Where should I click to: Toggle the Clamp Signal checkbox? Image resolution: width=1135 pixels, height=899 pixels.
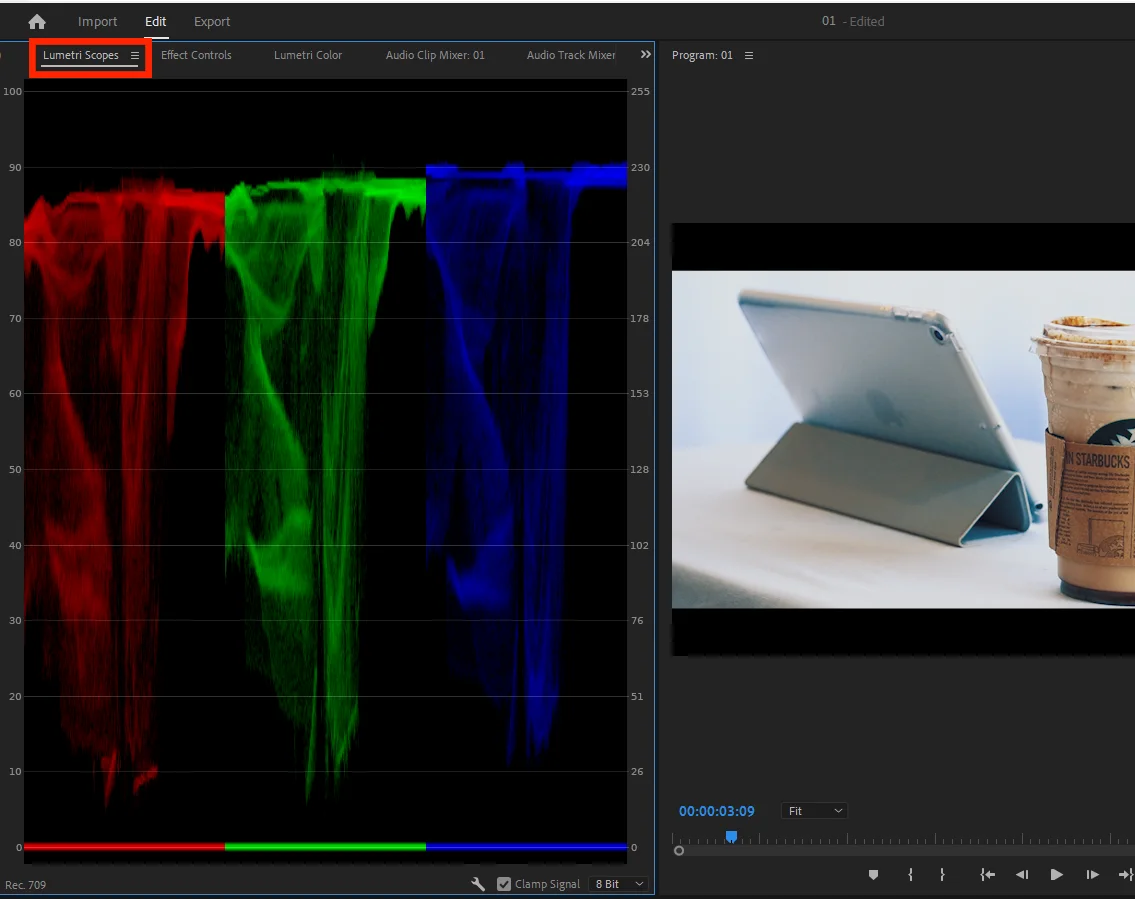tap(504, 884)
